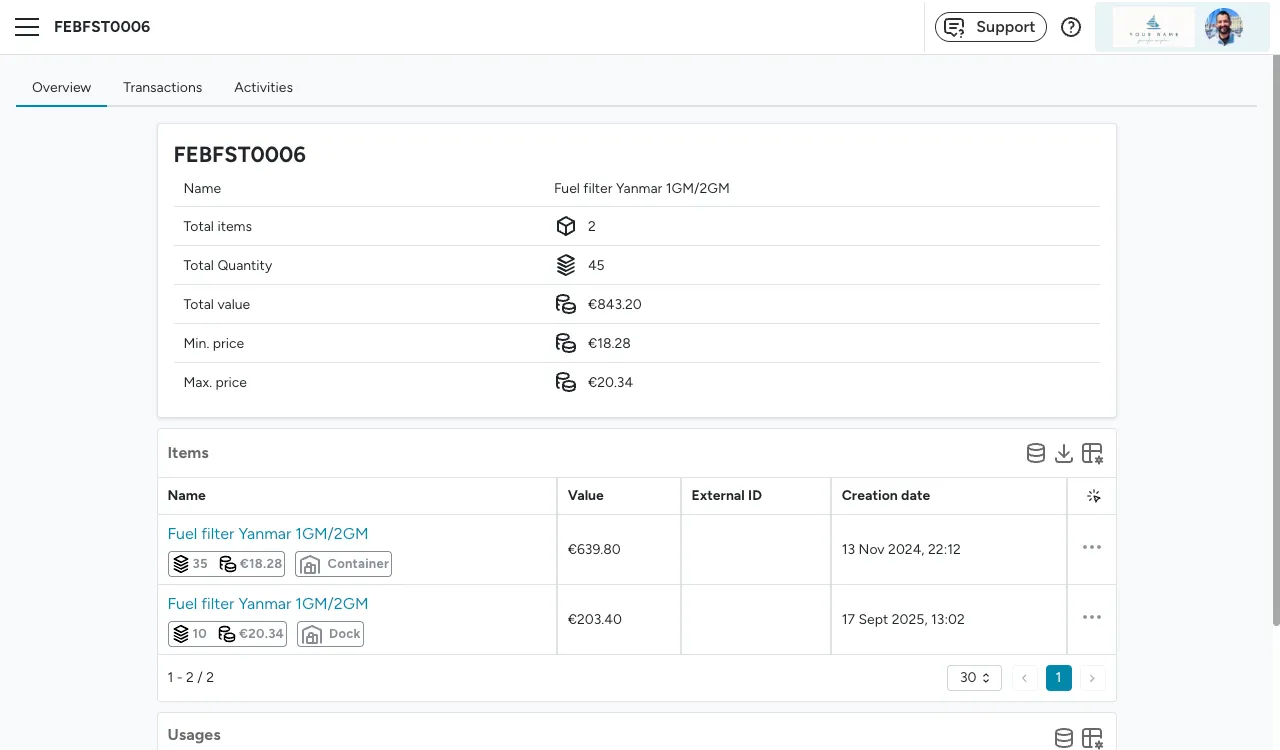Download the Items list
The image size is (1280, 750).
(1064, 453)
